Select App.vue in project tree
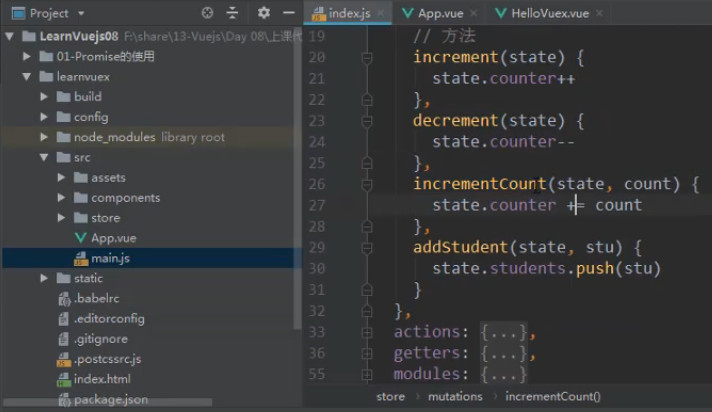Screen dimensions: 712x412 click(x=114, y=238)
